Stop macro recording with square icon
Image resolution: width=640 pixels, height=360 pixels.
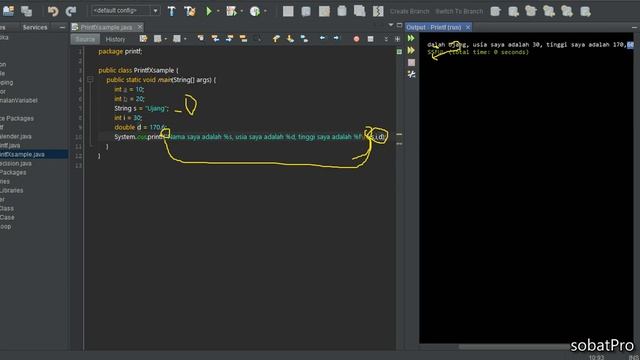coord(370,39)
